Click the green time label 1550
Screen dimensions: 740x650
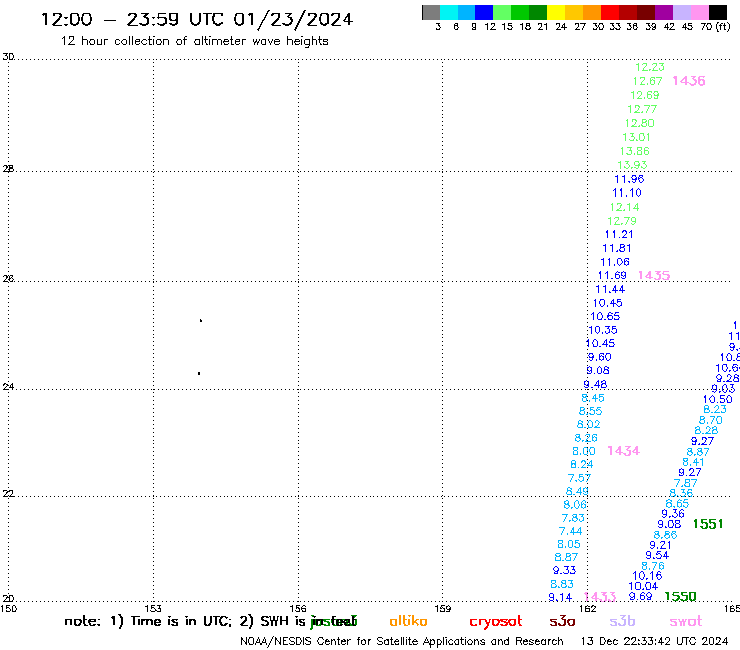tap(680, 597)
